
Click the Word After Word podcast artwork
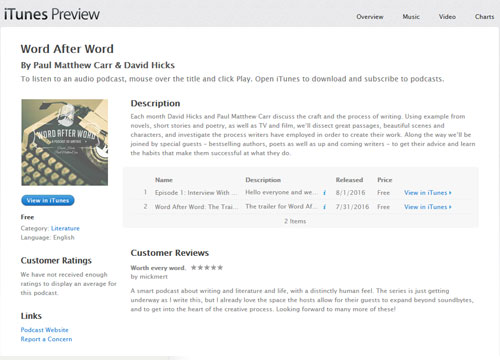click(65, 142)
